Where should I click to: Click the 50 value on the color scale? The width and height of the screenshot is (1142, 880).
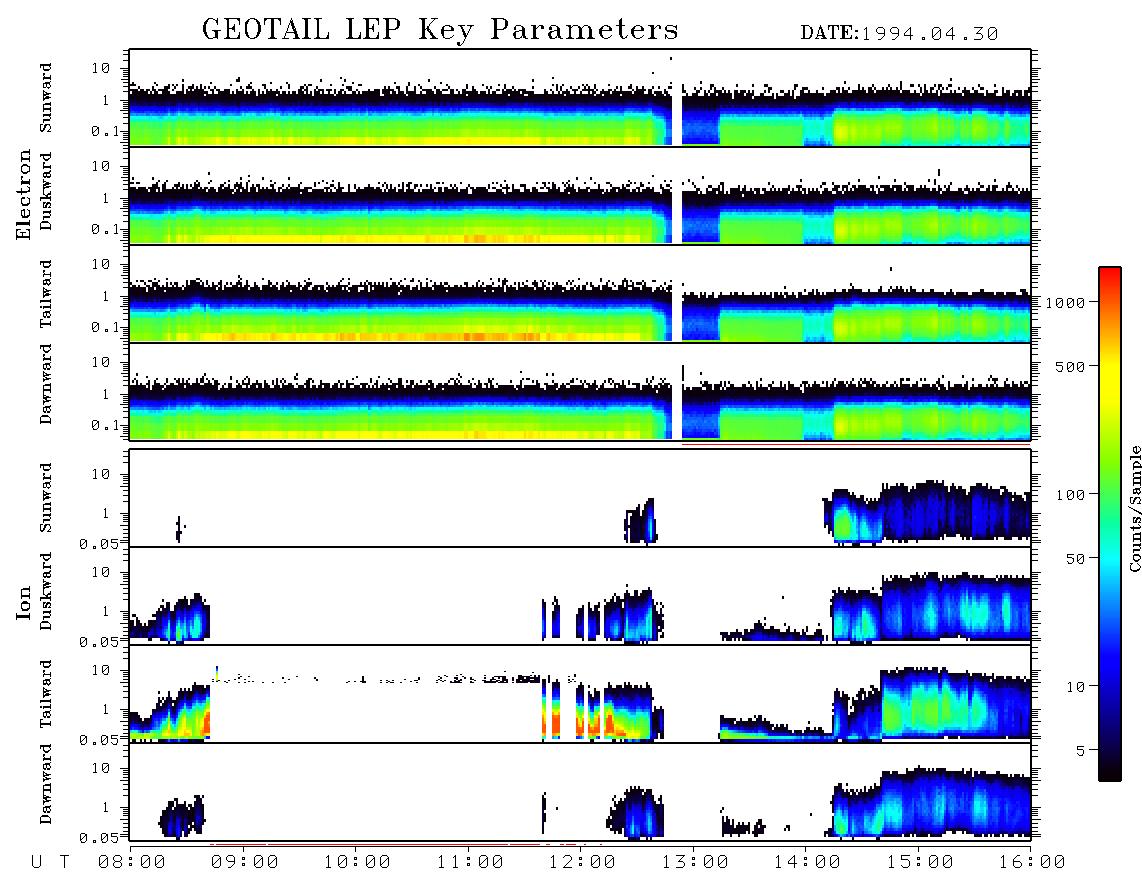[1075, 559]
